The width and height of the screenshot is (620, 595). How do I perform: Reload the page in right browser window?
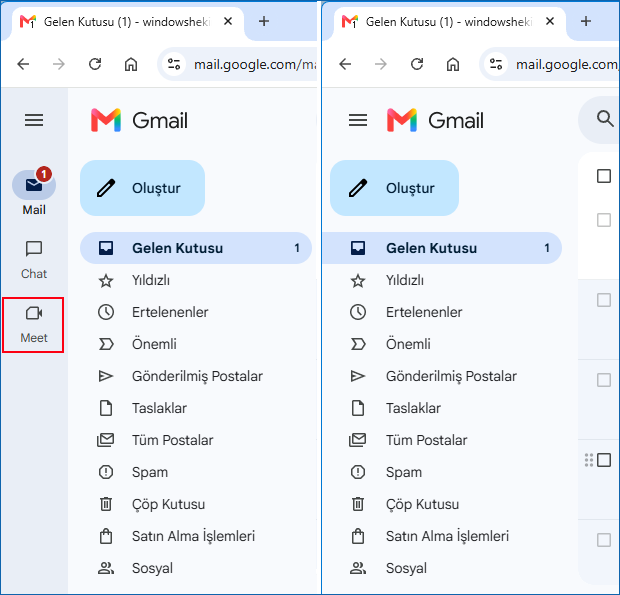pyautogui.click(x=417, y=64)
